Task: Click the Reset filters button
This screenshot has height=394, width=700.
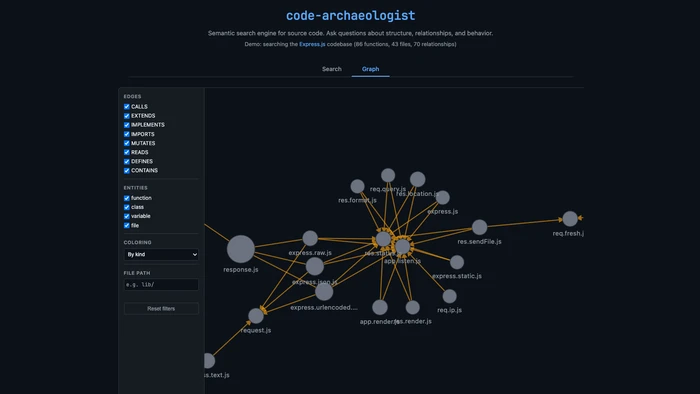Action: [x=161, y=309]
